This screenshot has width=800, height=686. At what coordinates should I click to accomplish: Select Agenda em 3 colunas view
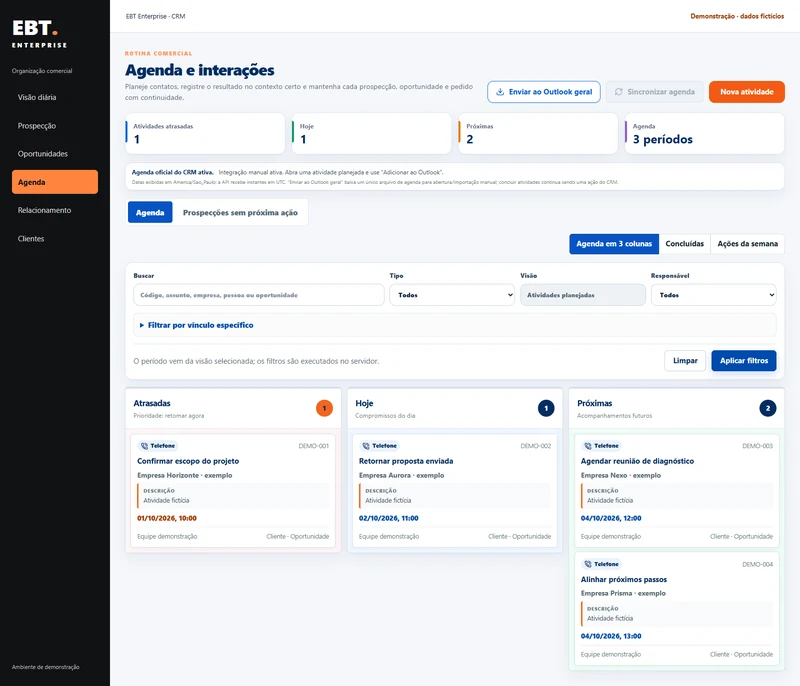point(614,244)
